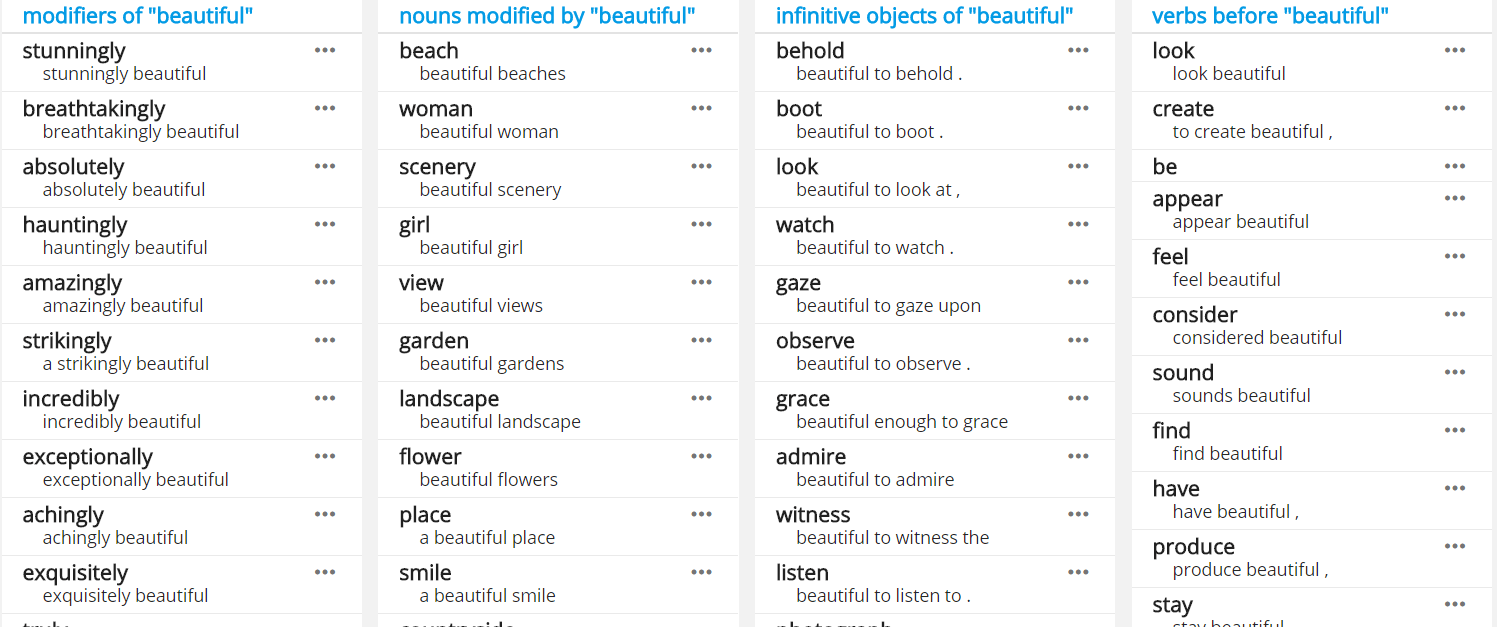
Task: Open the options icon for "breathtakingly"
Action: (x=324, y=107)
